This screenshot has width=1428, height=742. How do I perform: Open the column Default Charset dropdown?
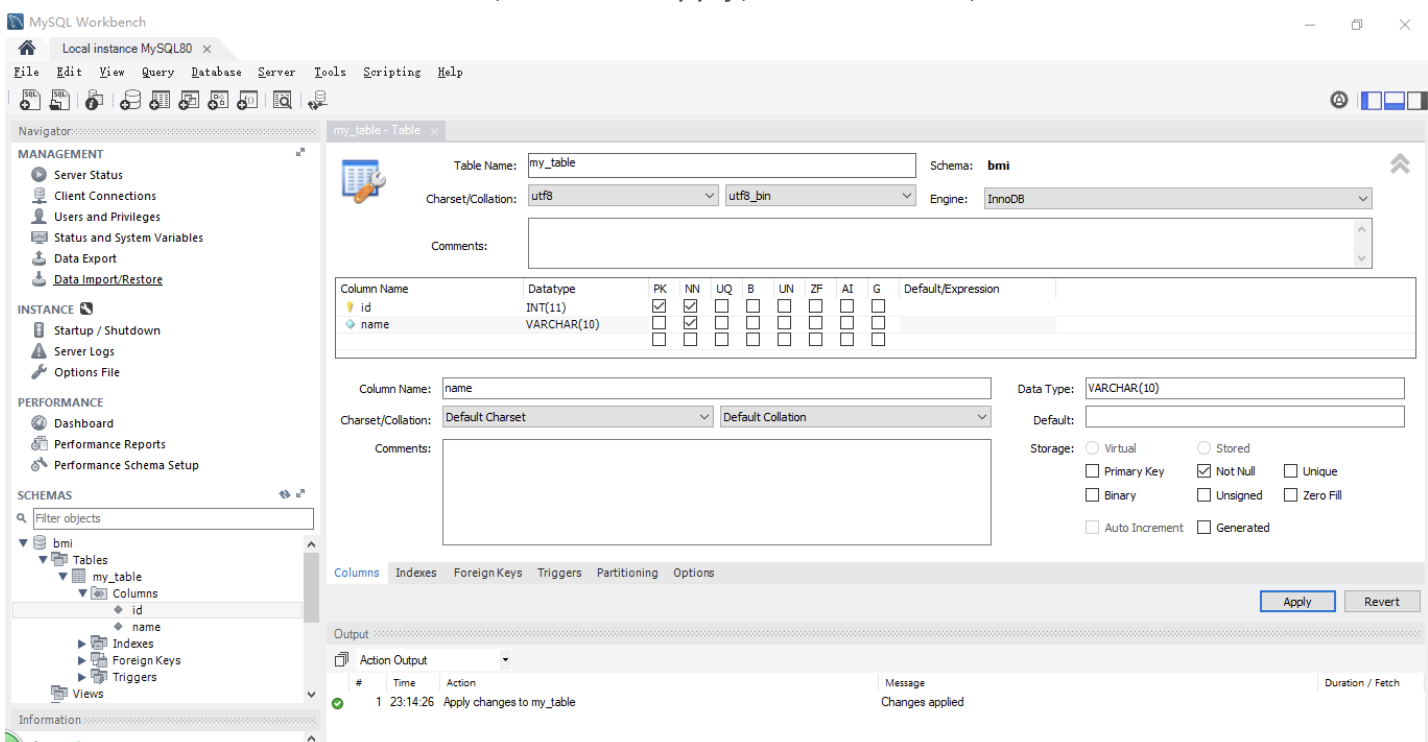point(579,417)
